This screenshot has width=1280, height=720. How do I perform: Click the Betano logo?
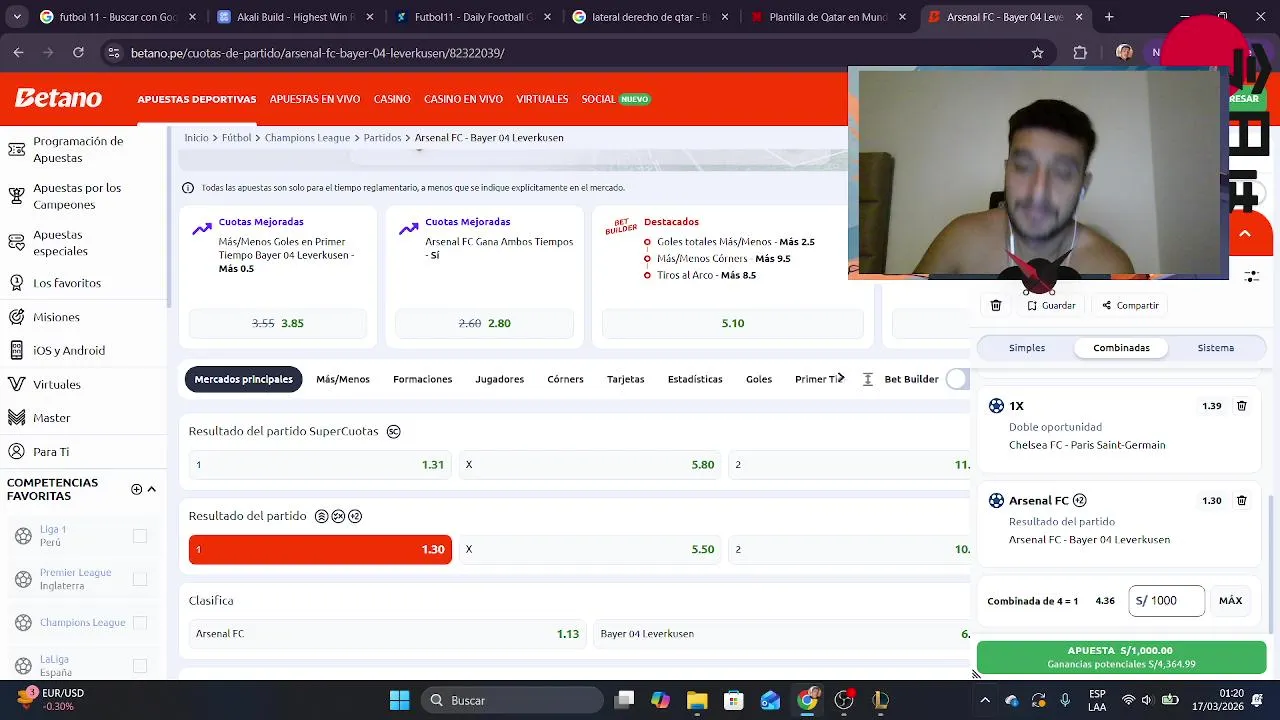[58, 98]
